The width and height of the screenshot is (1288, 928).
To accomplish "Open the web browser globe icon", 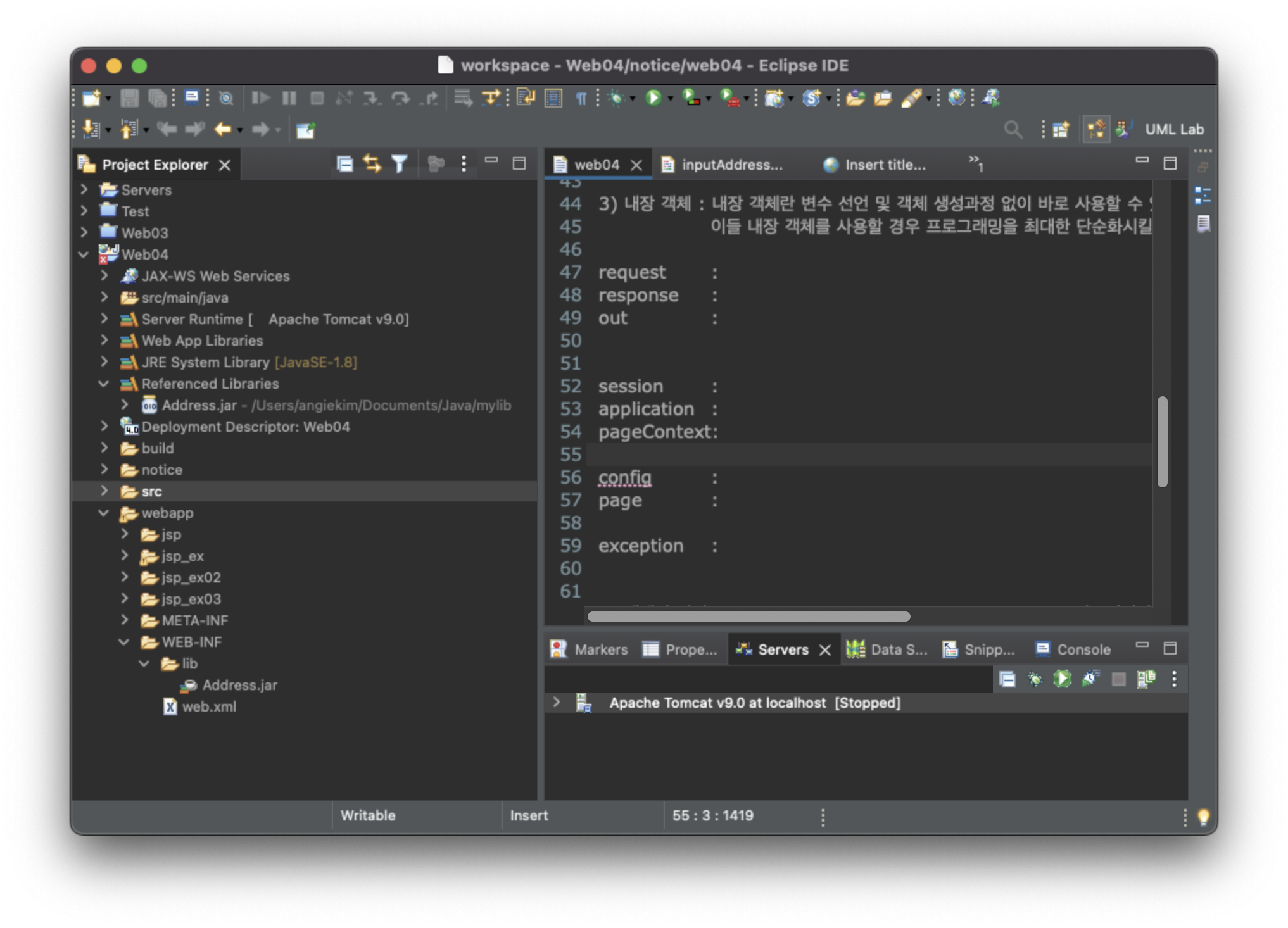I will click(x=956, y=97).
